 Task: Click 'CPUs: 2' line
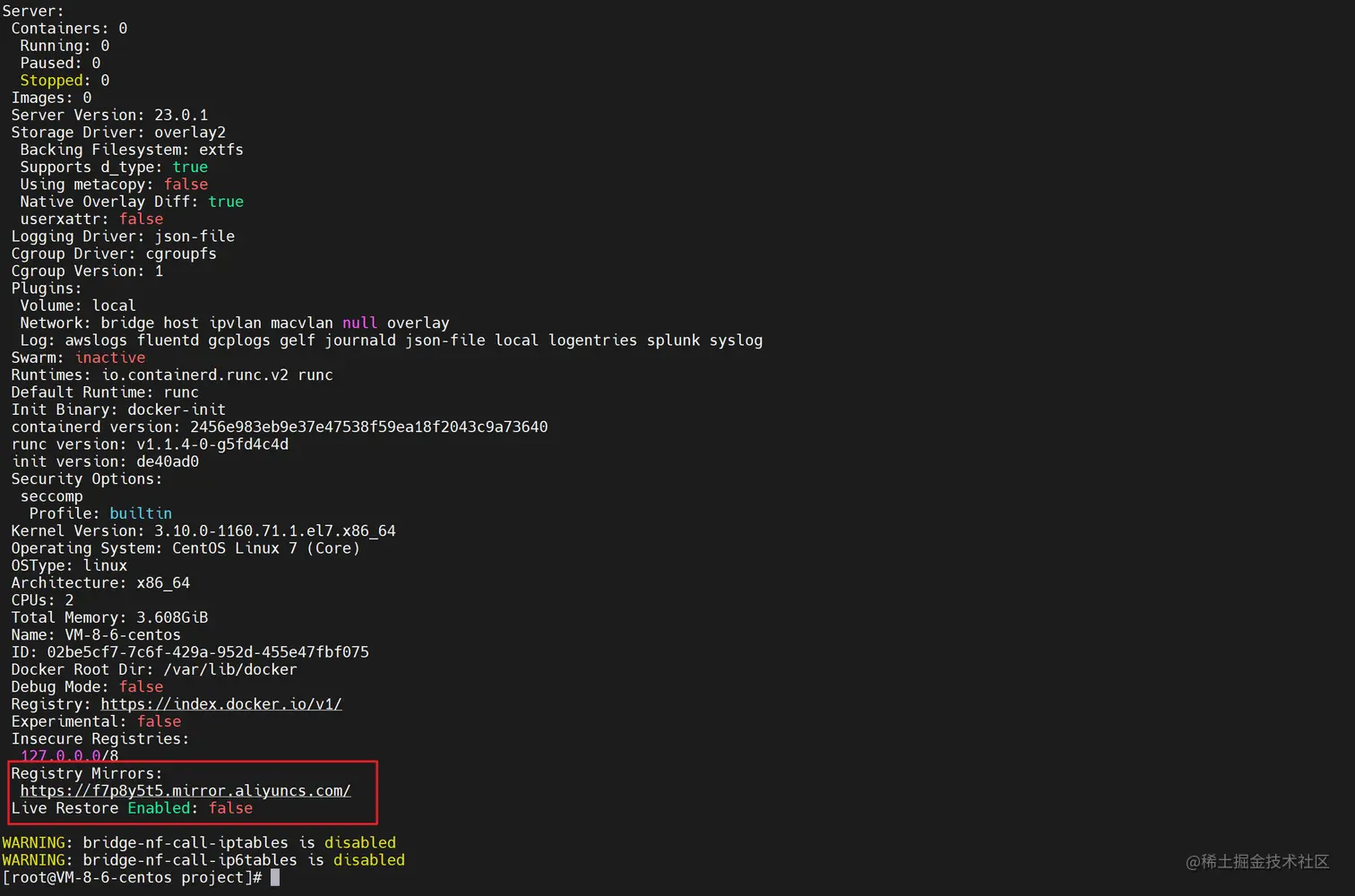pos(42,600)
